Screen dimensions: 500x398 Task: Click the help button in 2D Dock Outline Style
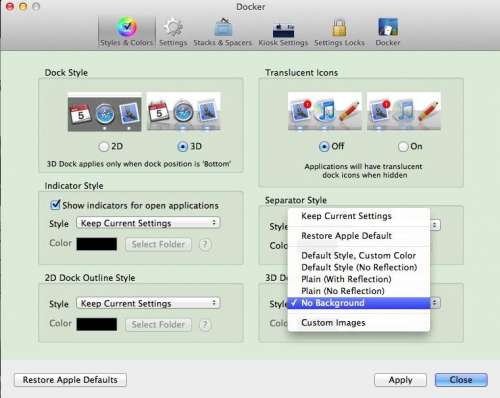coord(205,325)
